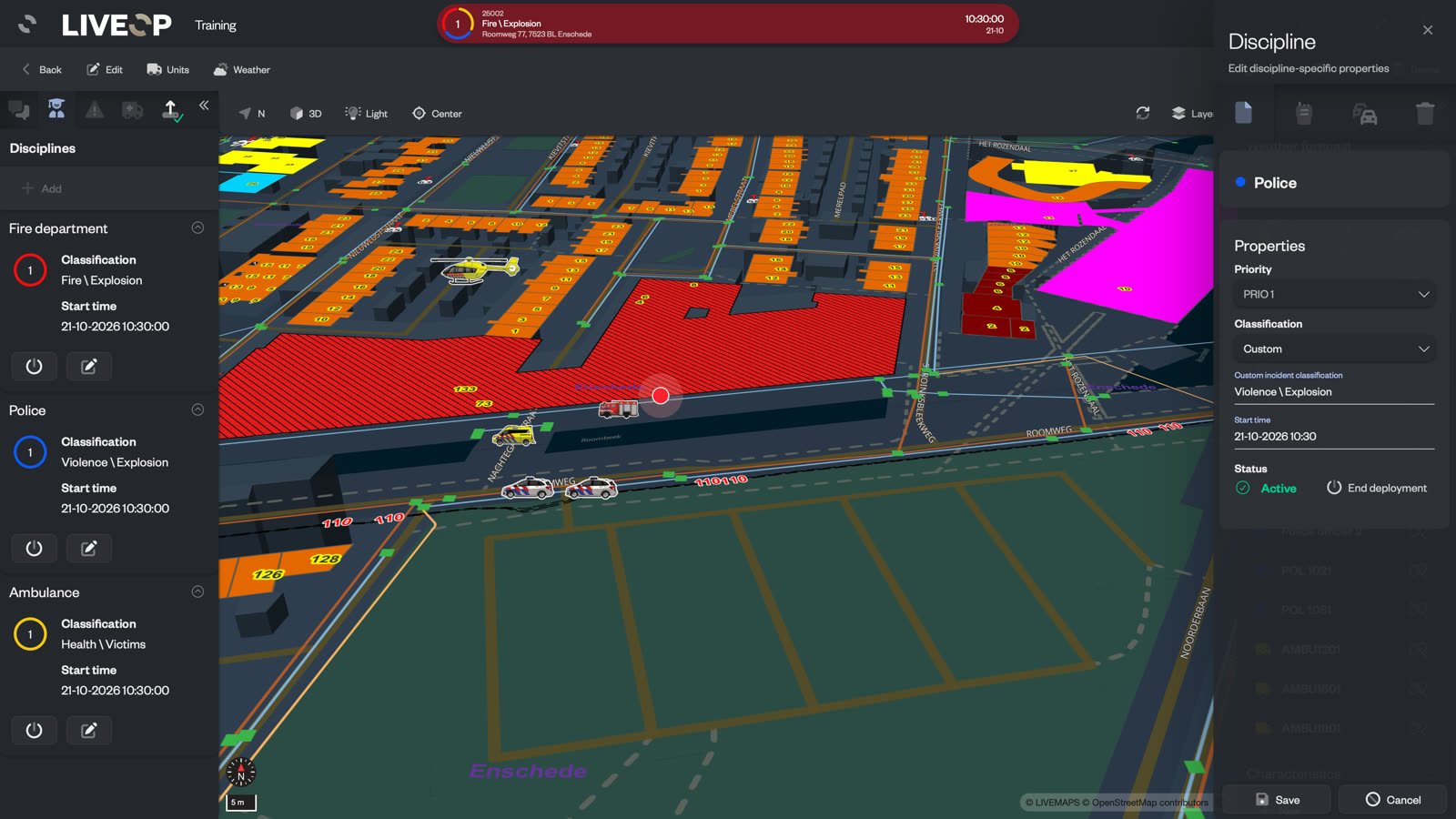This screenshot has height=819, width=1456.
Task: Close the Discipline panel
Action: (x=1428, y=30)
